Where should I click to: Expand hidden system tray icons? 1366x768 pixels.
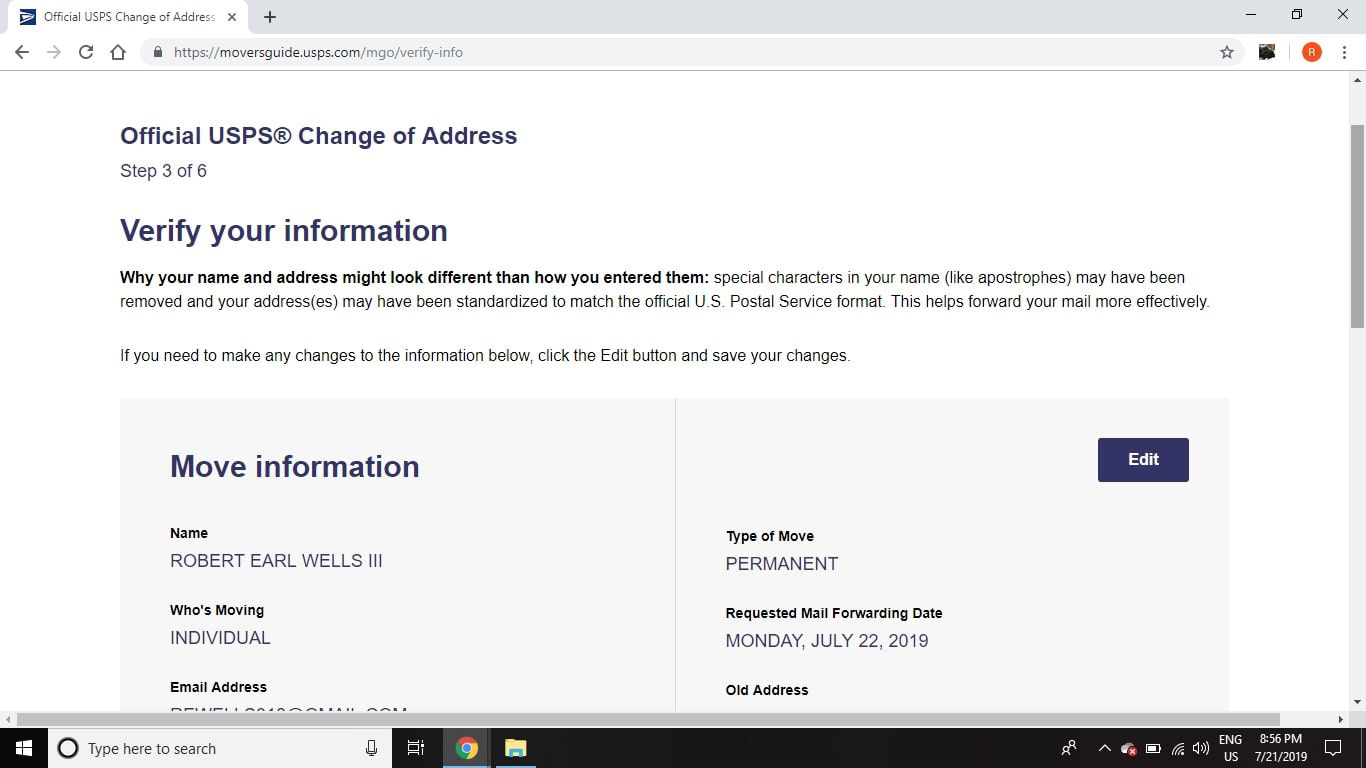(x=1104, y=748)
